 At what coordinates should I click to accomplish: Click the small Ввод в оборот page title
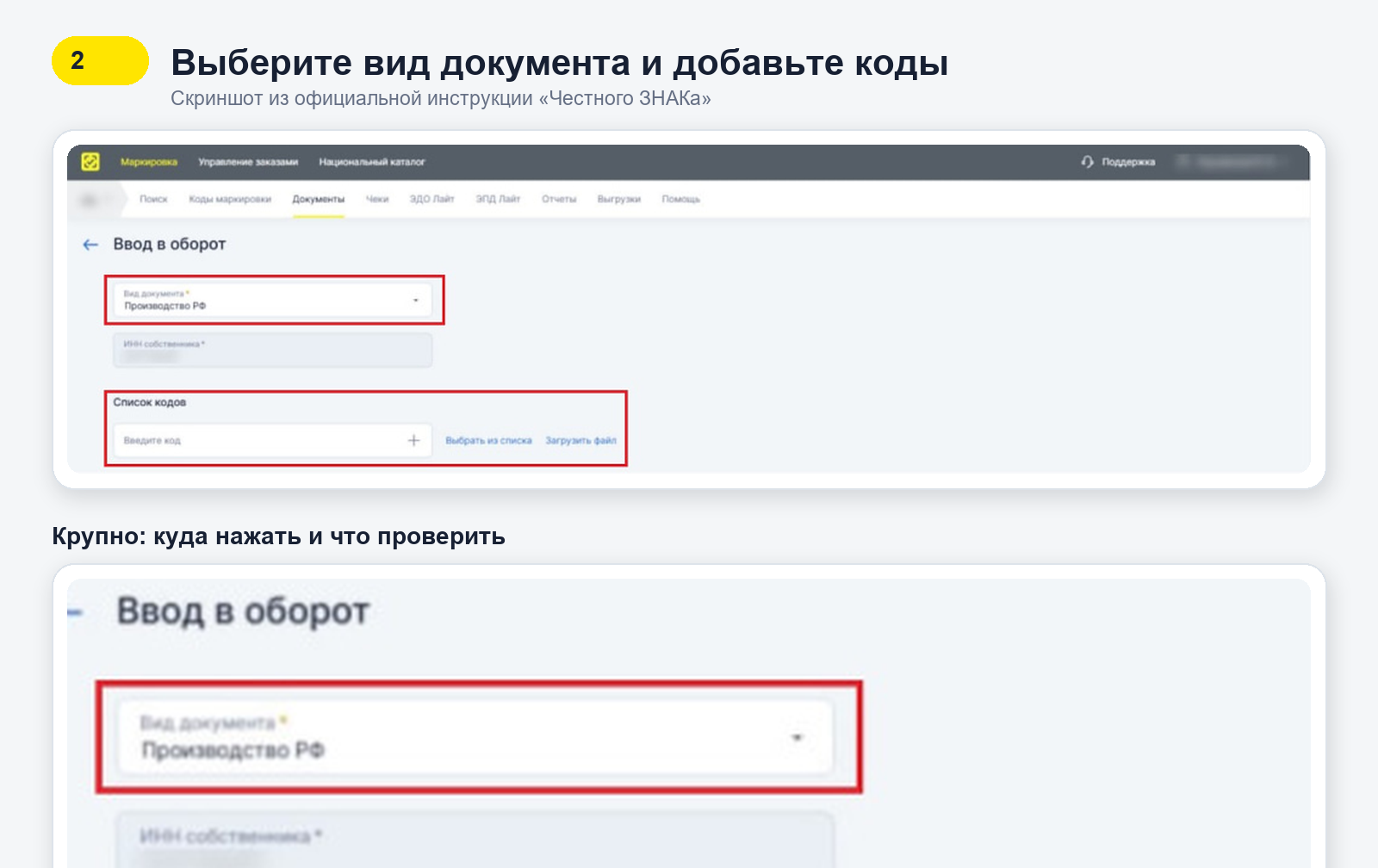tap(170, 245)
